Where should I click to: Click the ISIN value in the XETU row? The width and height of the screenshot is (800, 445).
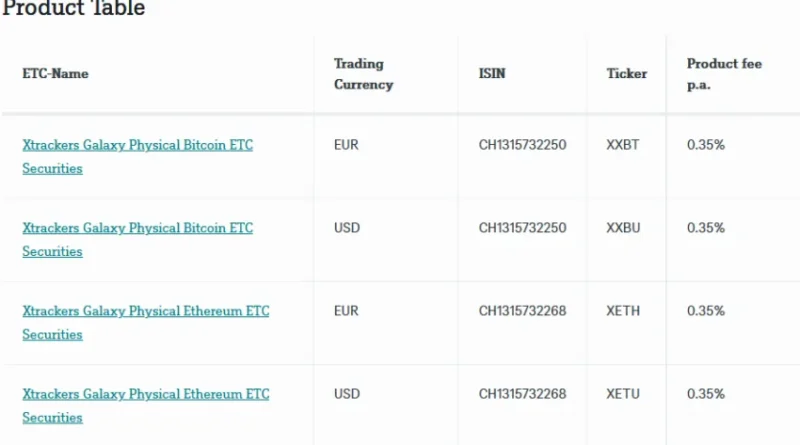(522, 394)
